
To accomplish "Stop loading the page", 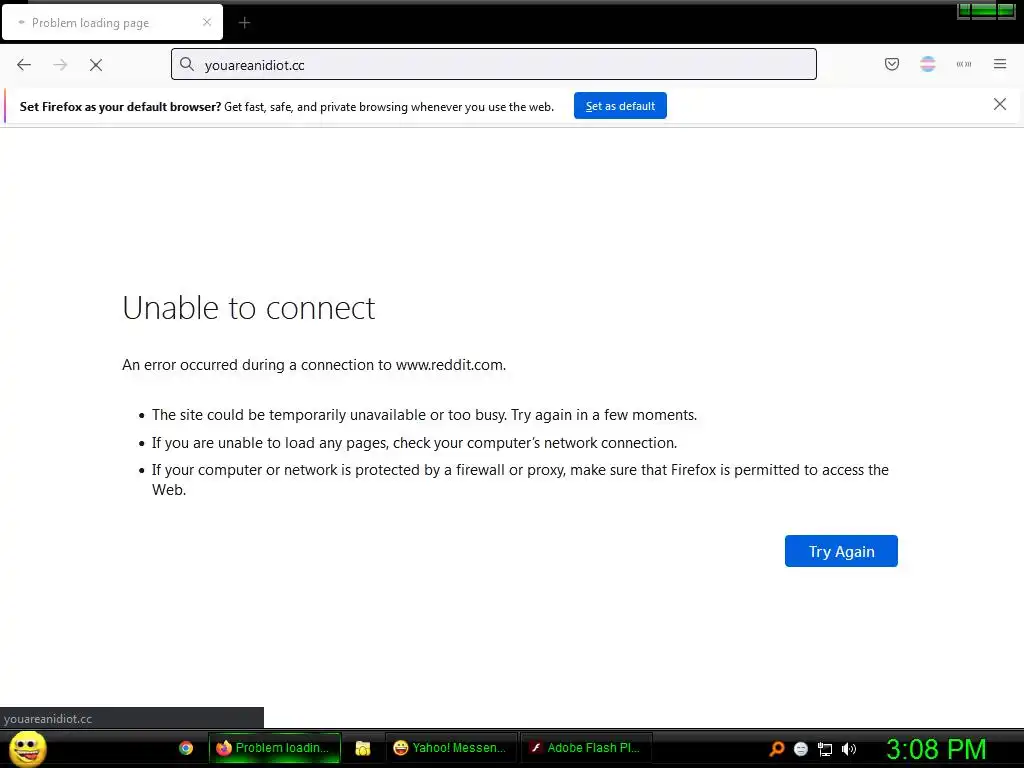I will point(96,65).
